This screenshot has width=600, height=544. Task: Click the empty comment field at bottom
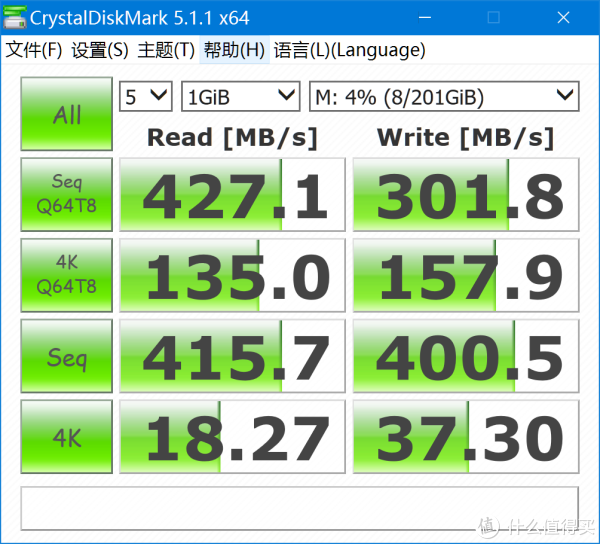click(x=300, y=508)
